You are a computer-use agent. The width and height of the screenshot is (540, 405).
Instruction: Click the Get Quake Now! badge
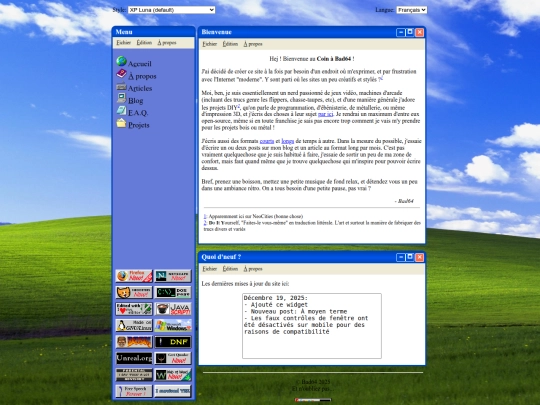(173, 359)
